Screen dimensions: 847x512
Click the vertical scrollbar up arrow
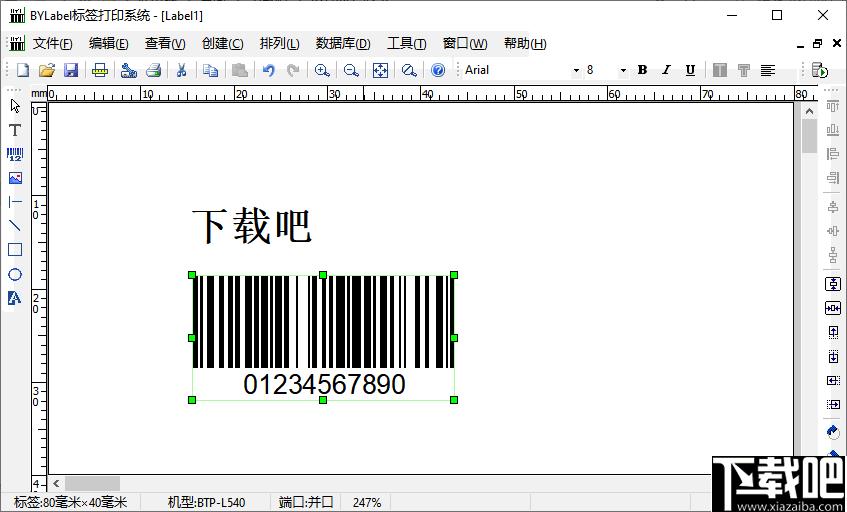809,111
